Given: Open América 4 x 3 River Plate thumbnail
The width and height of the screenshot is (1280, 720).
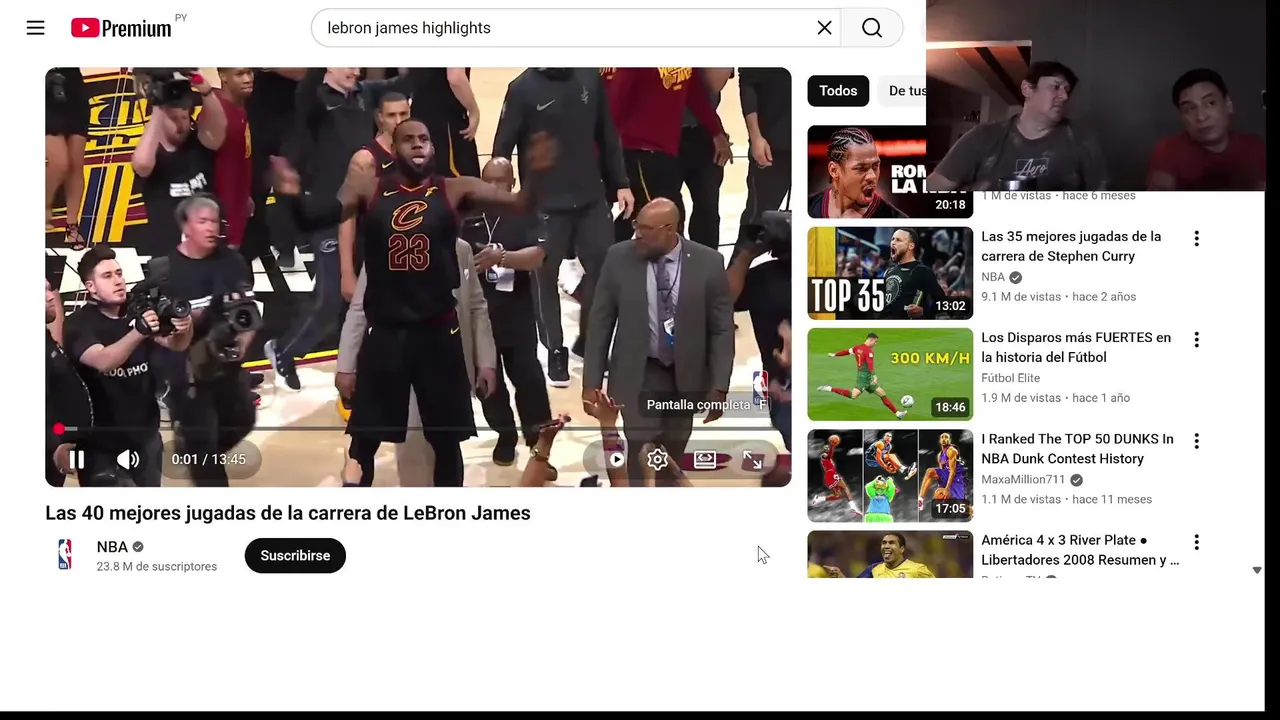Looking at the screenshot, I should pos(890,554).
